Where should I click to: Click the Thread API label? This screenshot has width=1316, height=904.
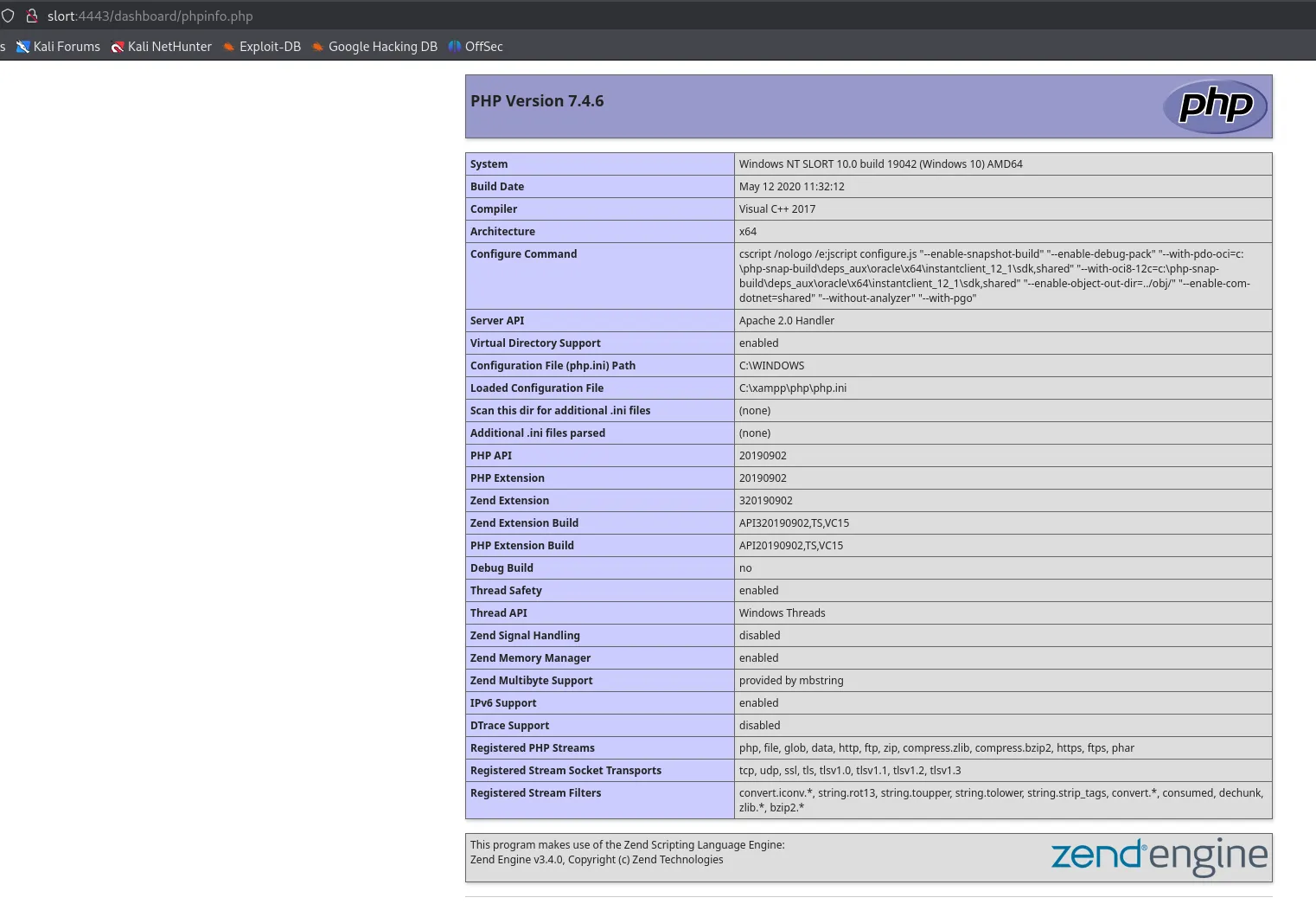pyautogui.click(x=499, y=613)
